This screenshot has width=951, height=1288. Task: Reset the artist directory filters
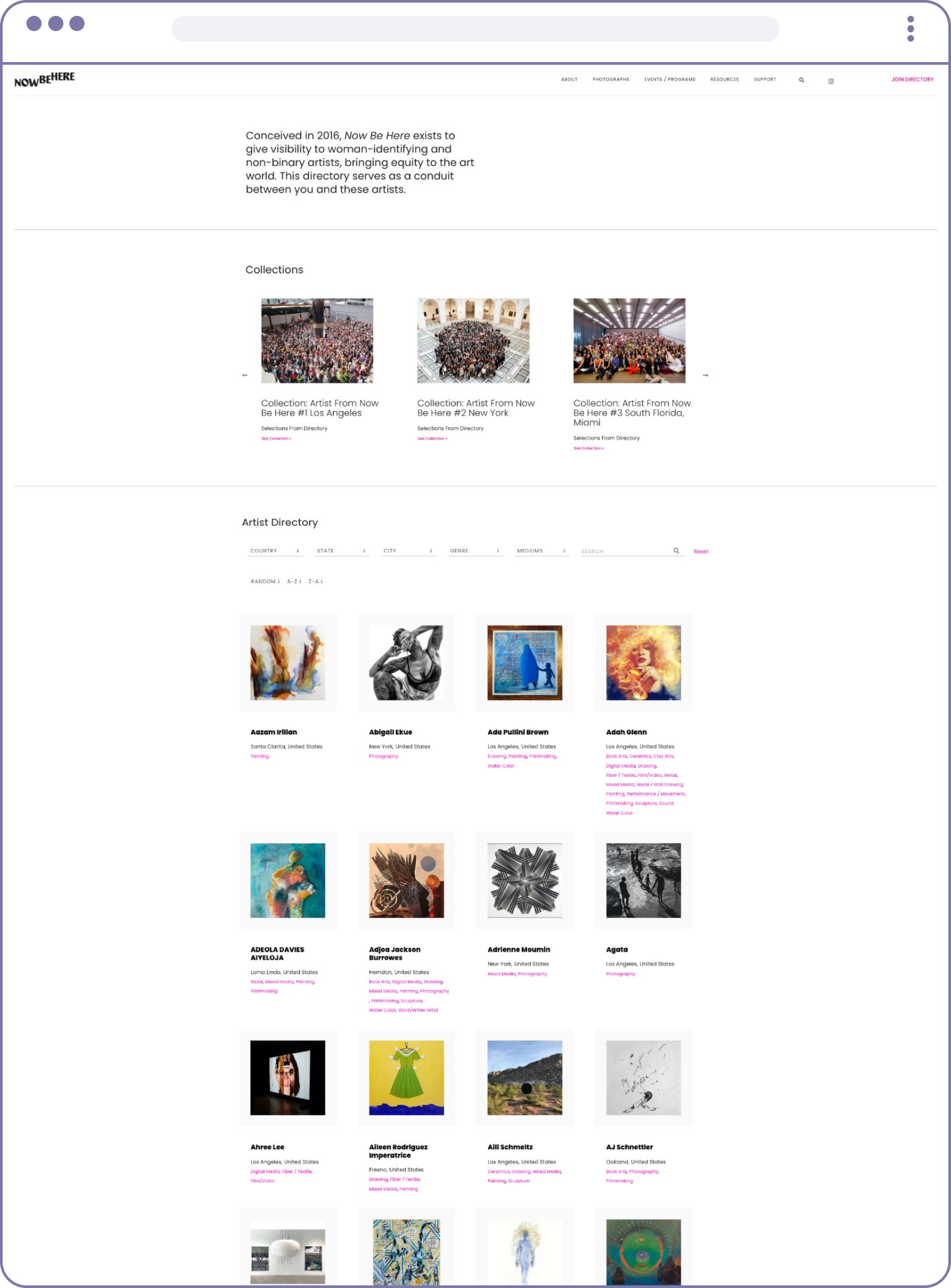tap(701, 552)
